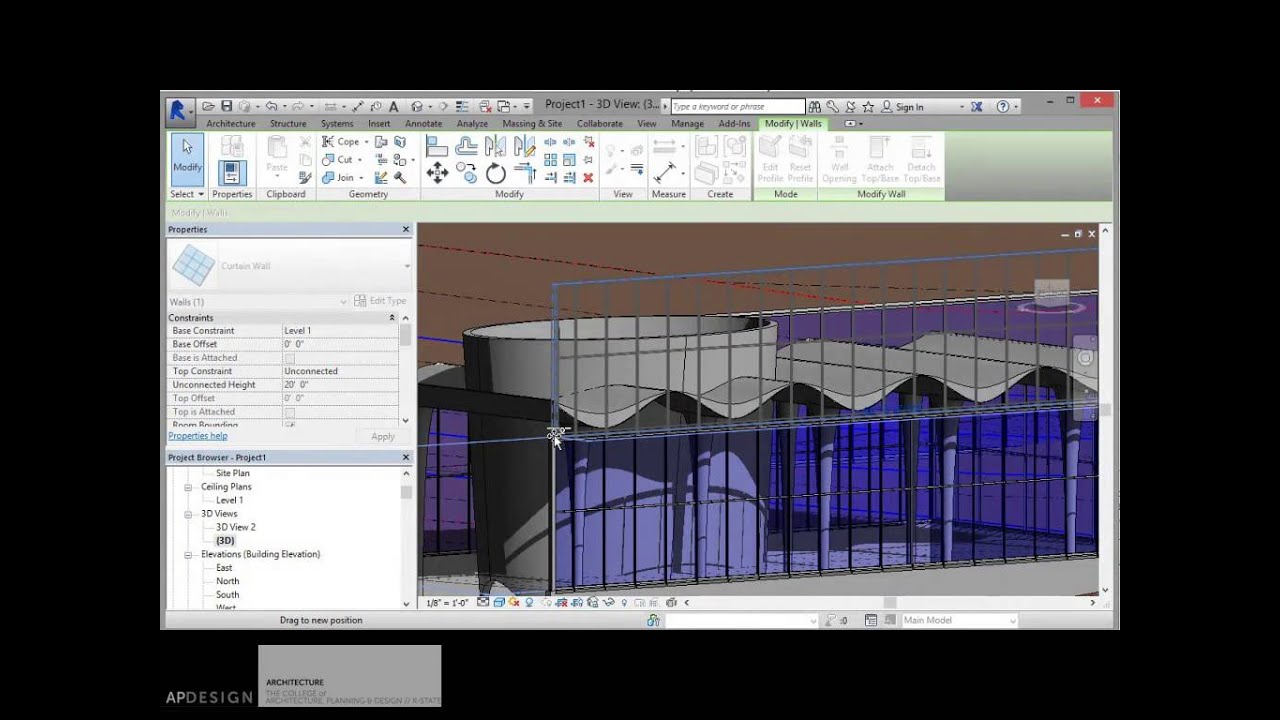The width and height of the screenshot is (1280, 720).
Task: Click the Edit Type button
Action: (x=380, y=301)
